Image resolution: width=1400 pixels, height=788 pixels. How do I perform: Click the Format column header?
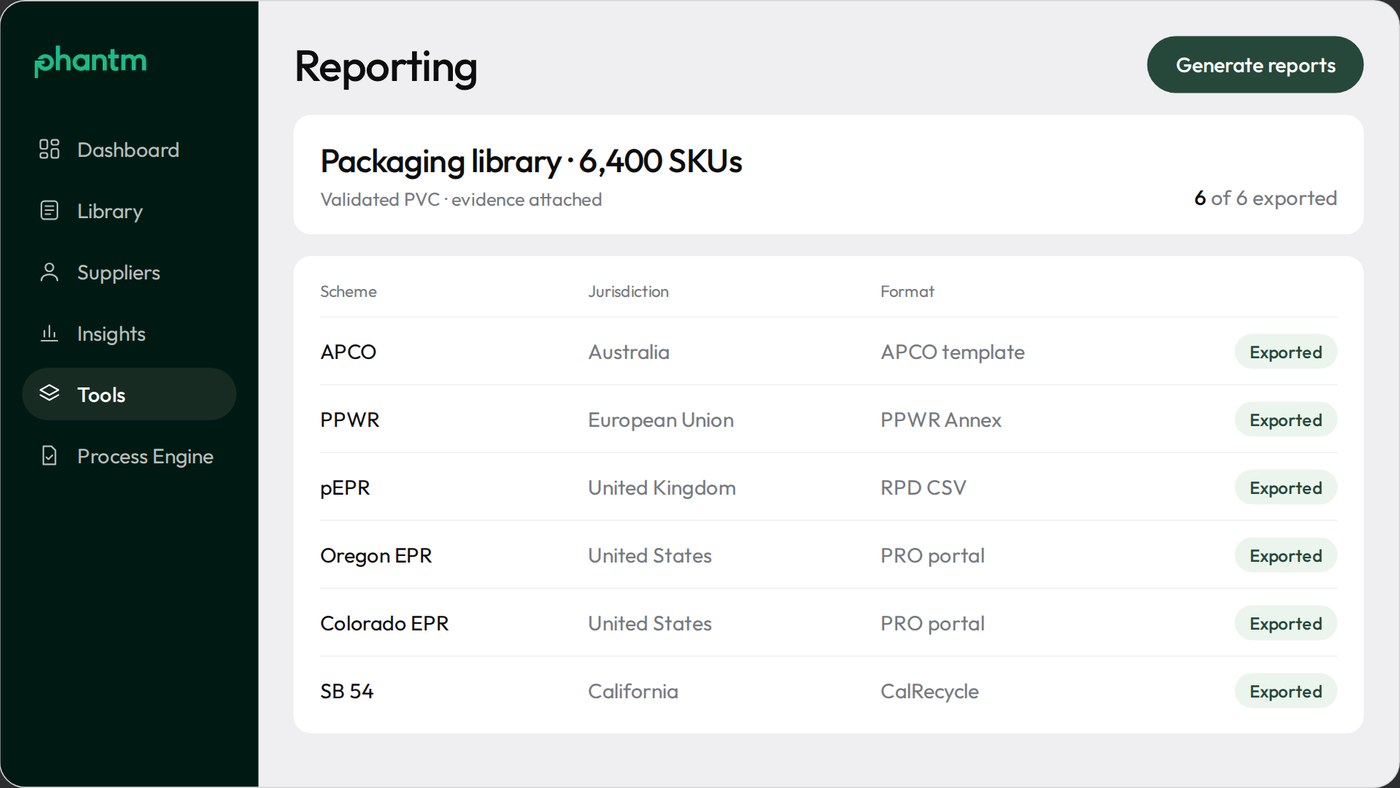click(907, 292)
